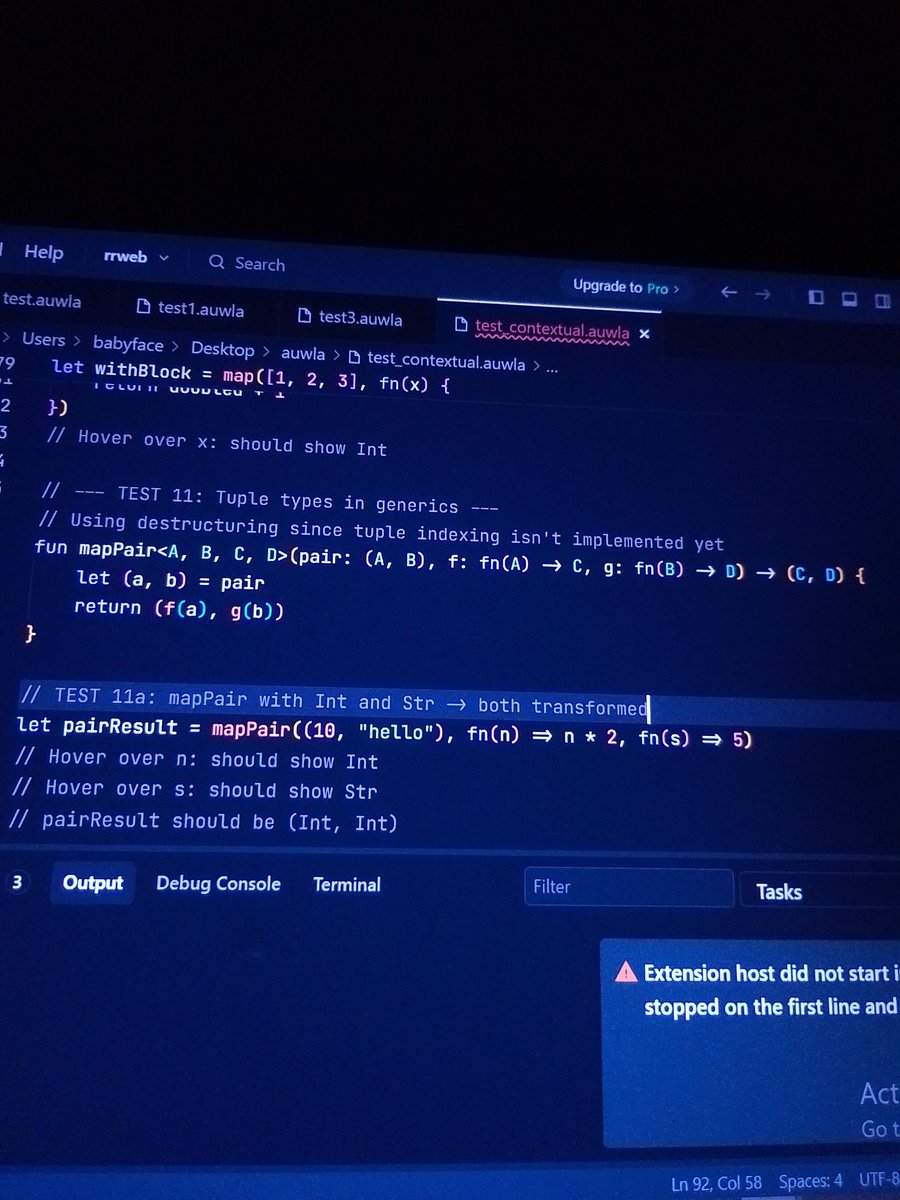Click file icon on test_contextual.auwla tab
Viewport: 900px width, 1200px height.
coord(461,324)
